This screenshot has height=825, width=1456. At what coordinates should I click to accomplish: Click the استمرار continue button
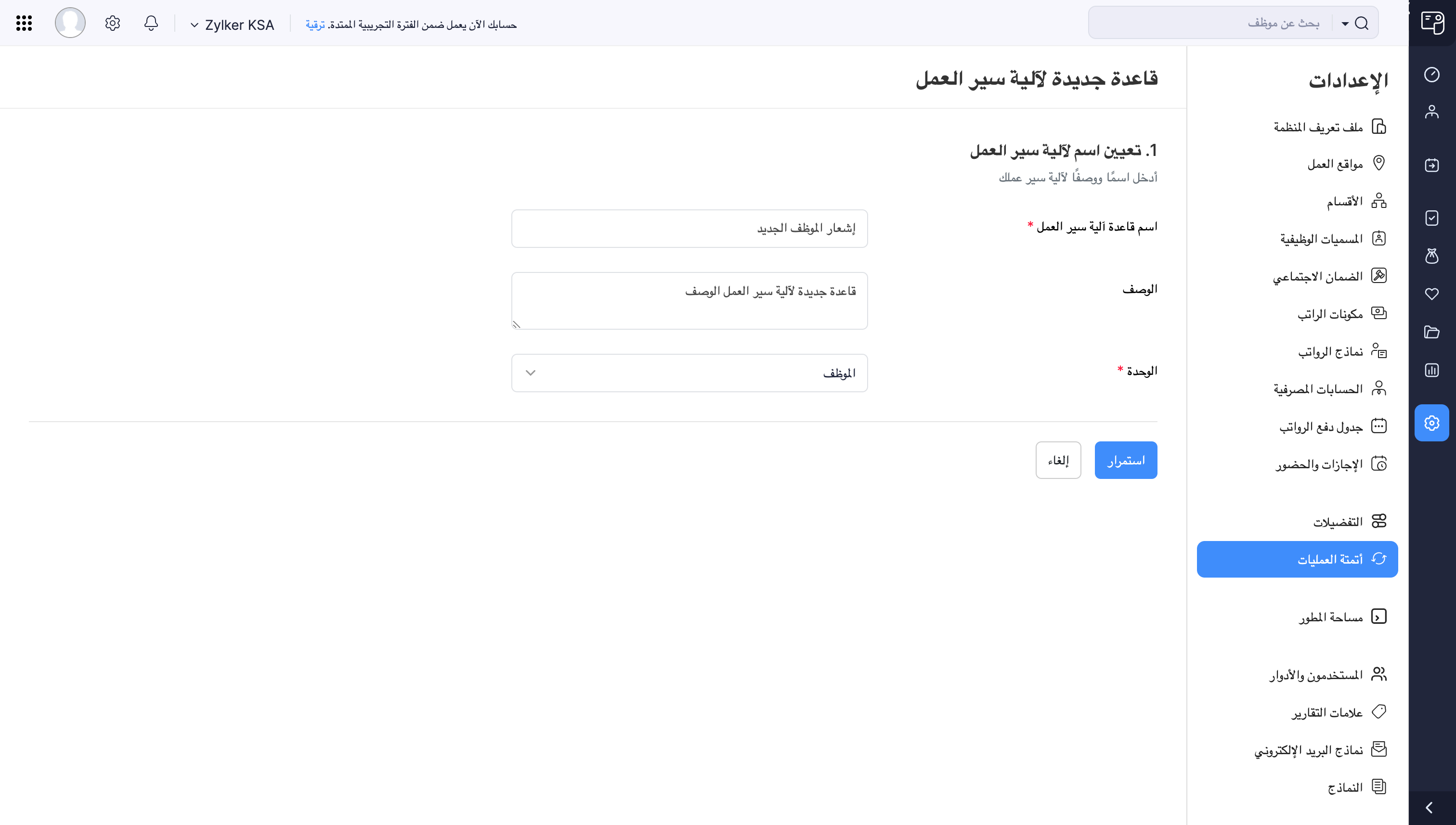point(1126,460)
